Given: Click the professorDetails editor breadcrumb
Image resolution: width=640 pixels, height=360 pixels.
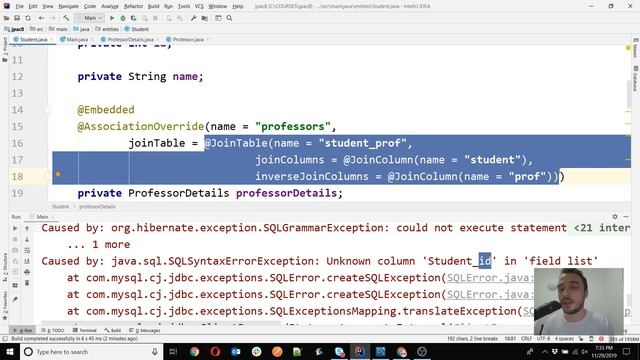Looking at the screenshot, I should [97, 207].
